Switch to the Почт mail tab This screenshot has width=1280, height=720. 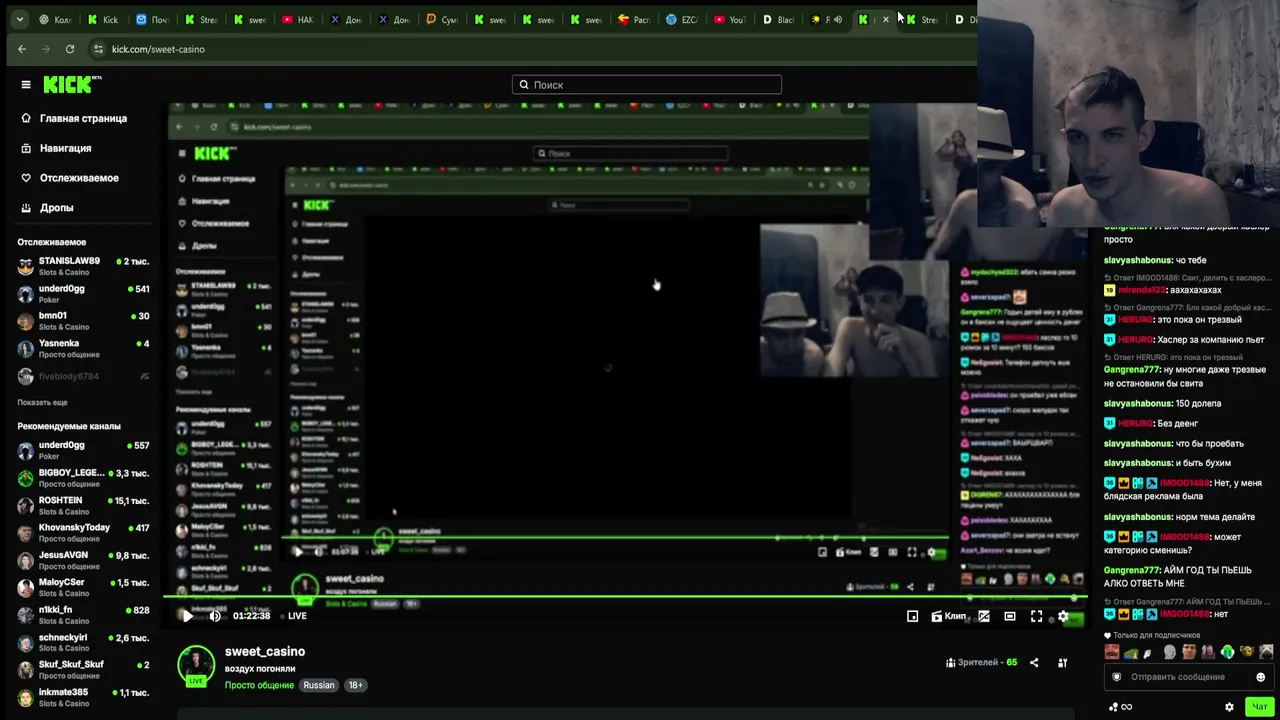click(x=152, y=20)
